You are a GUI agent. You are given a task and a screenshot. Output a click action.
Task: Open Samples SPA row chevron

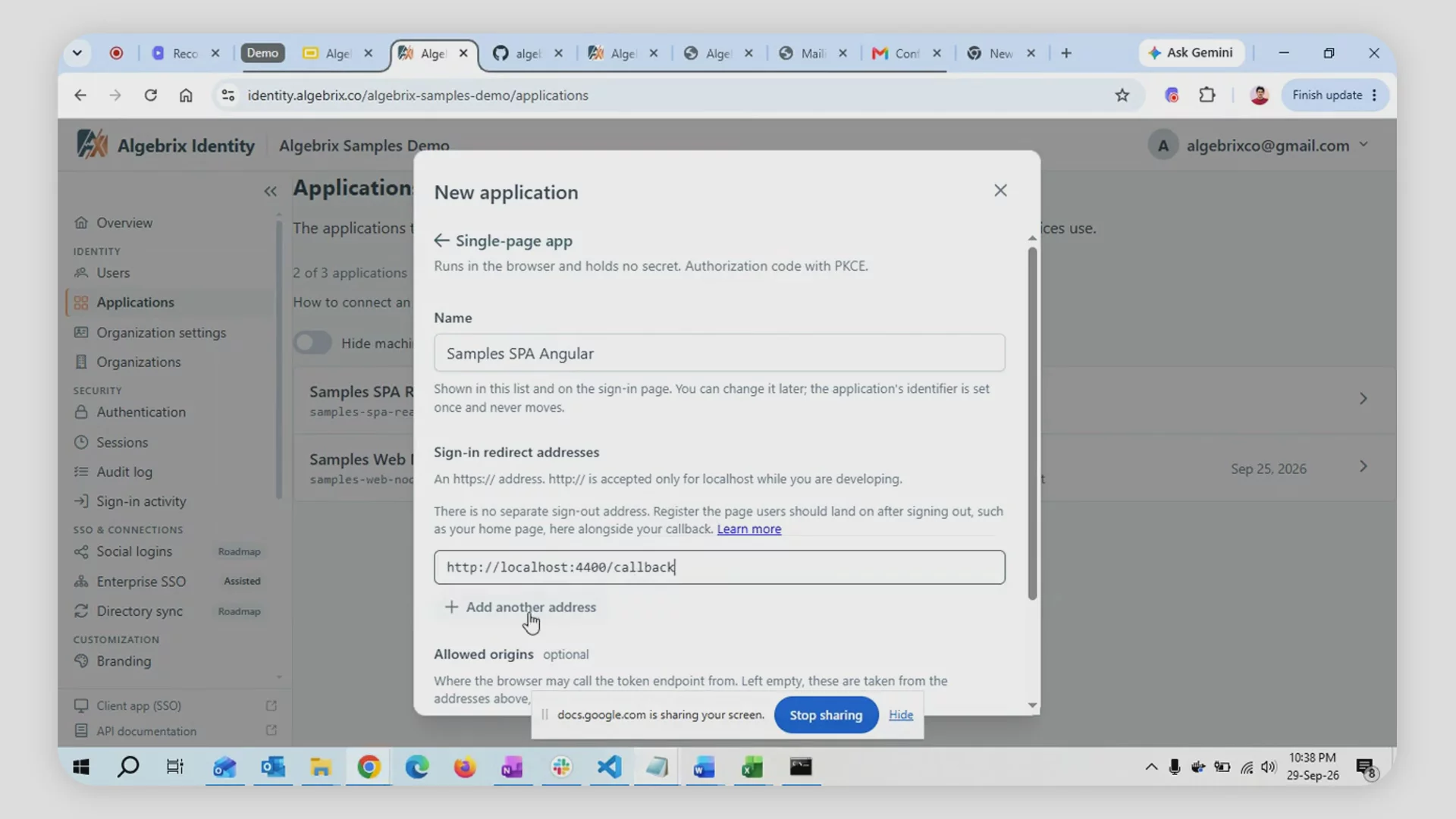1363,399
